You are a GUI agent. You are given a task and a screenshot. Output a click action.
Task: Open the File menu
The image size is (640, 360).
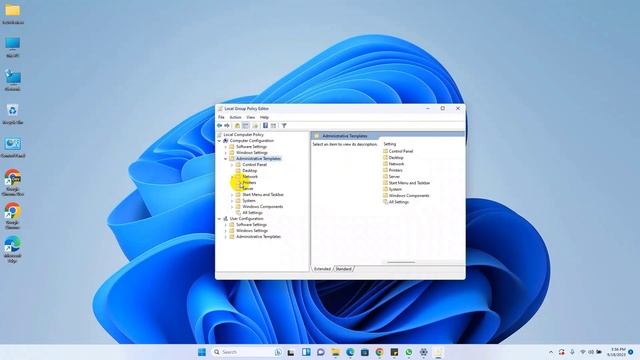(221, 118)
